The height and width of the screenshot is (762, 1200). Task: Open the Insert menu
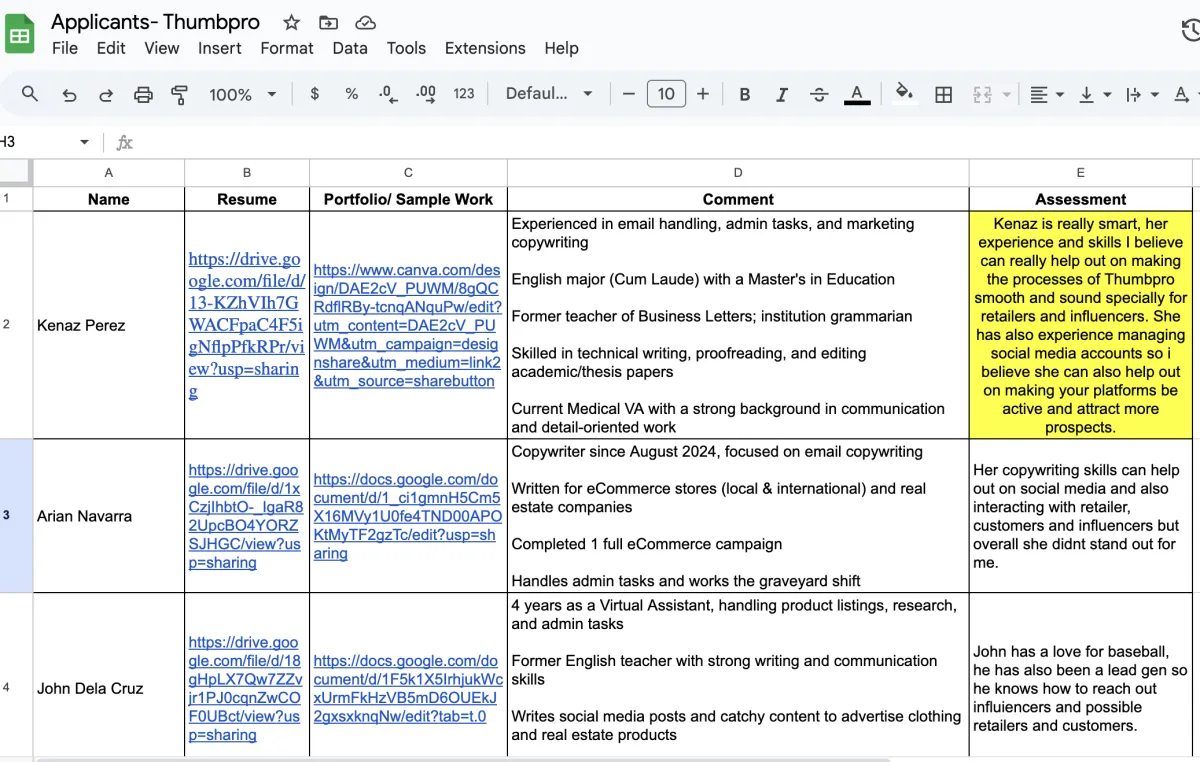pos(219,48)
